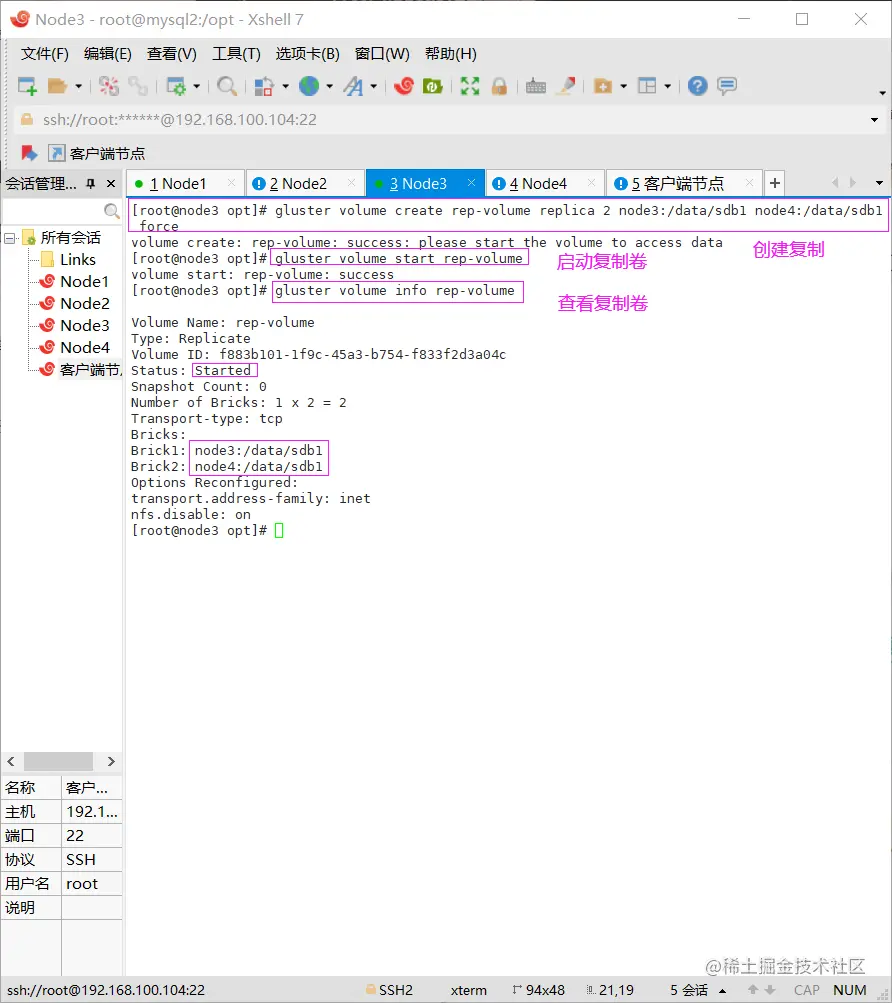Open the 帮助(H) menu

pos(450,54)
